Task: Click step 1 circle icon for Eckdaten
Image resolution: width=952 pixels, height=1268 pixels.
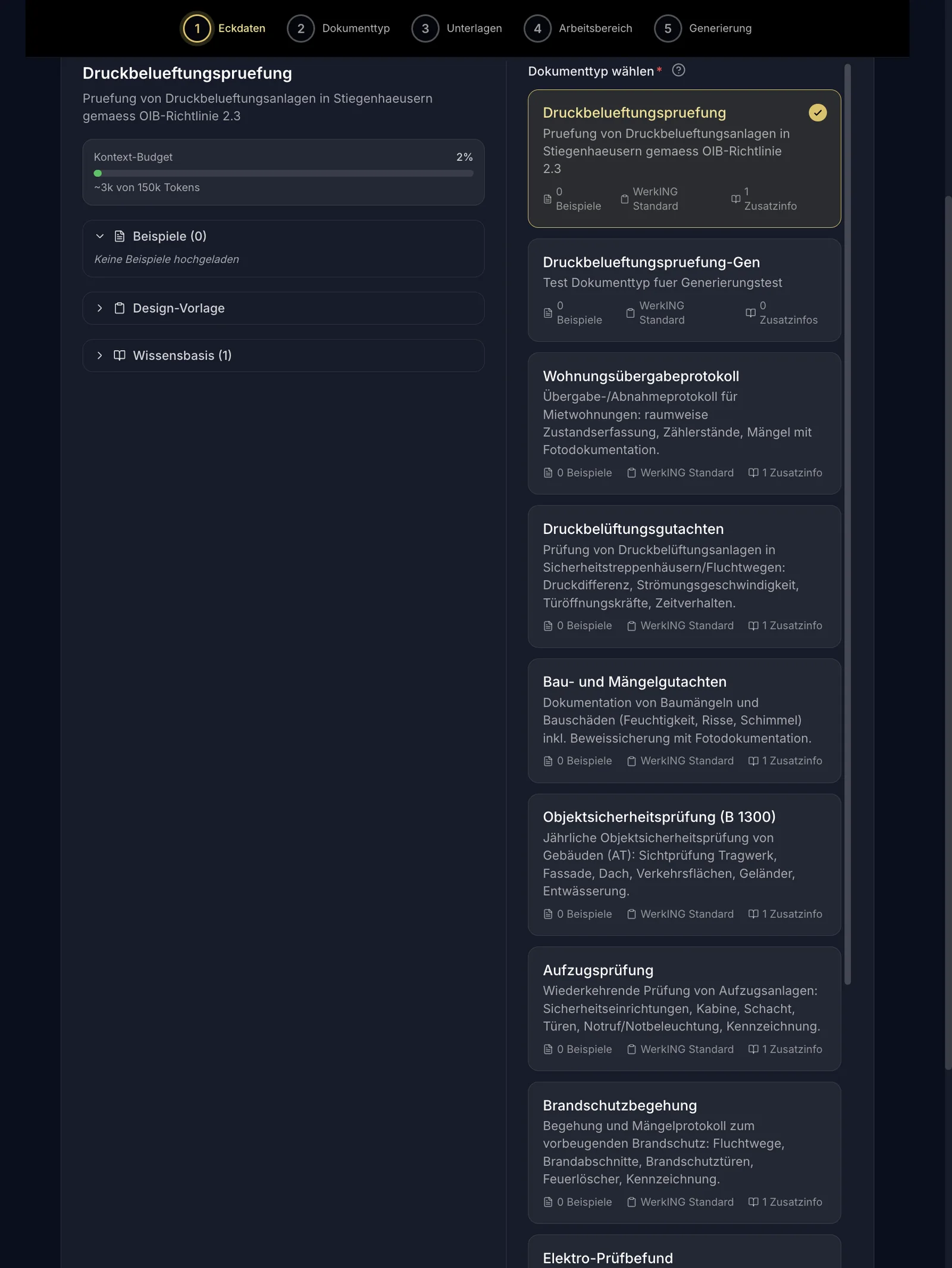Action: pos(197,28)
